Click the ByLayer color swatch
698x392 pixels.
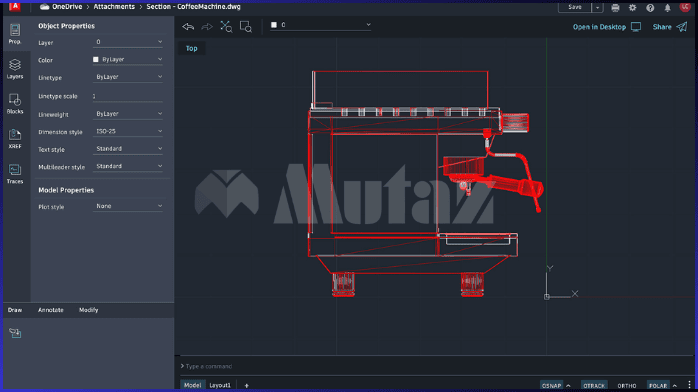[x=96, y=60]
